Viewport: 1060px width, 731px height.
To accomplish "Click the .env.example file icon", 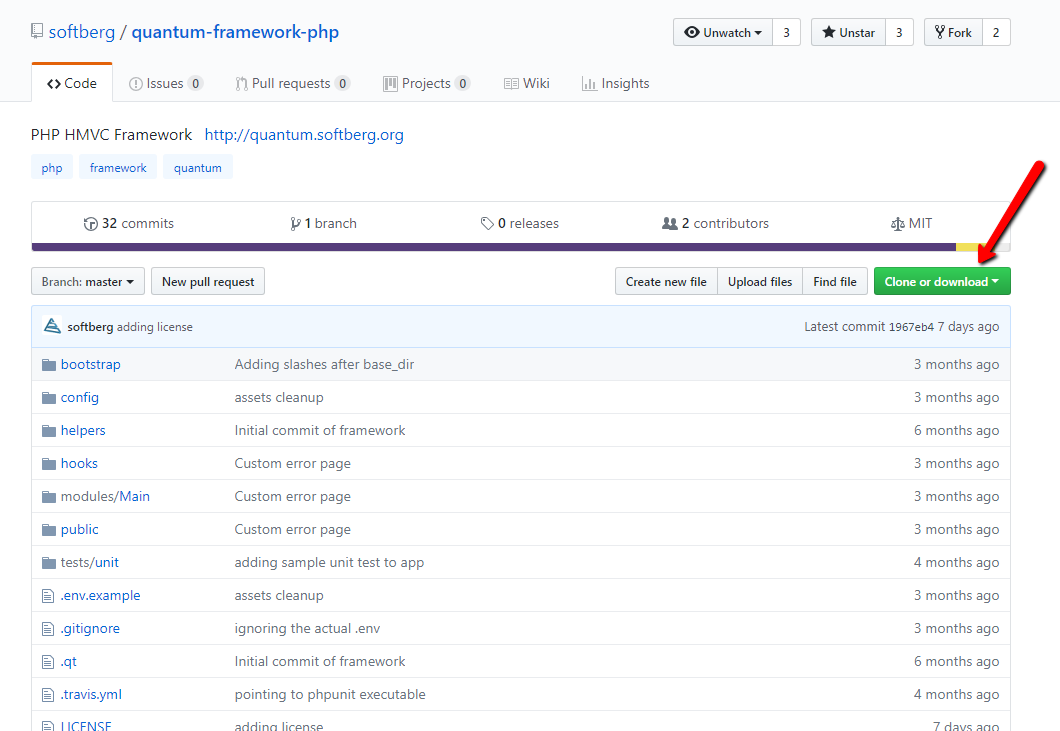I will tap(48, 596).
